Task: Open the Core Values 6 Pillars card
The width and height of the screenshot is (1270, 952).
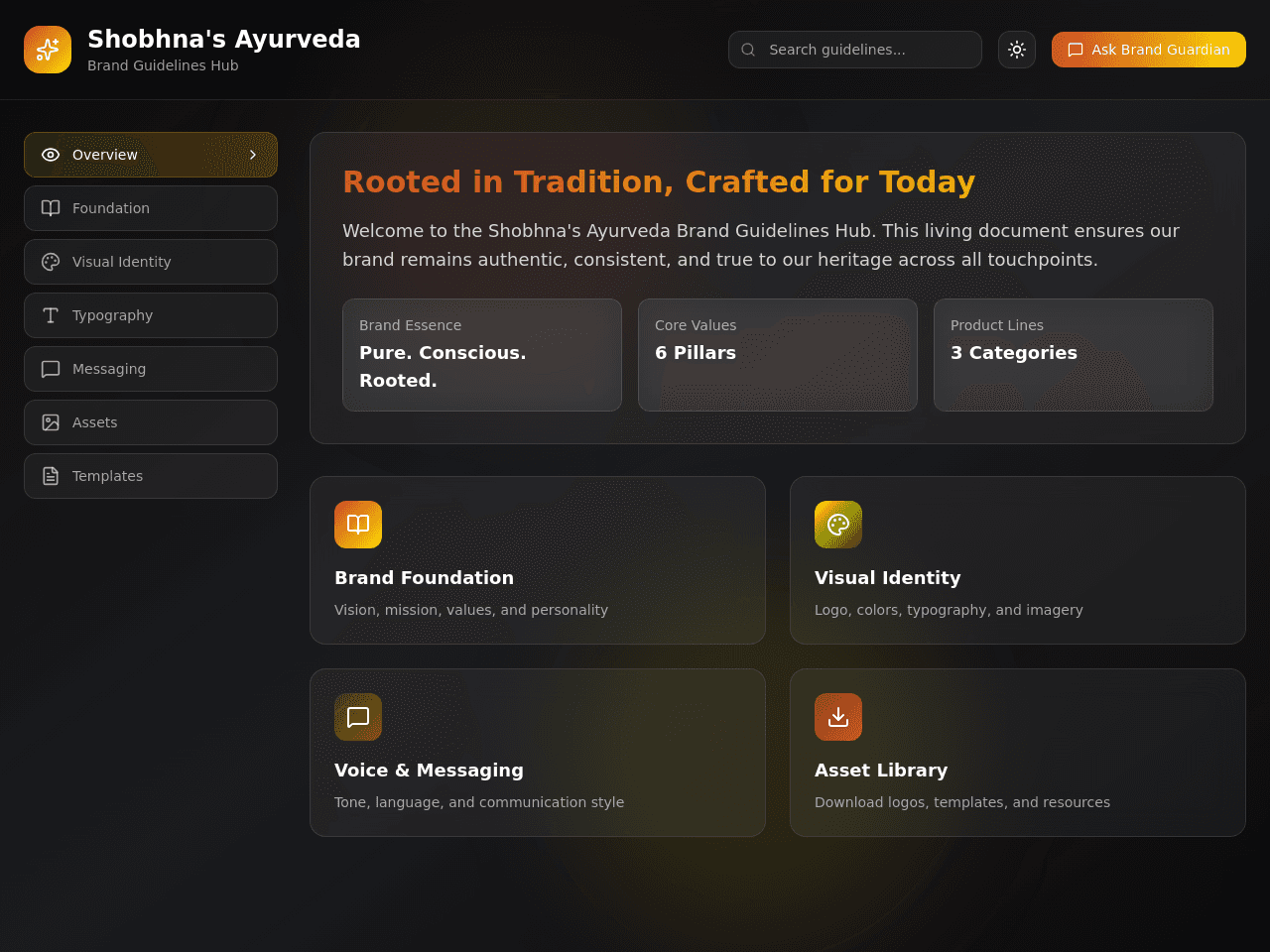Action: pyautogui.click(x=778, y=355)
